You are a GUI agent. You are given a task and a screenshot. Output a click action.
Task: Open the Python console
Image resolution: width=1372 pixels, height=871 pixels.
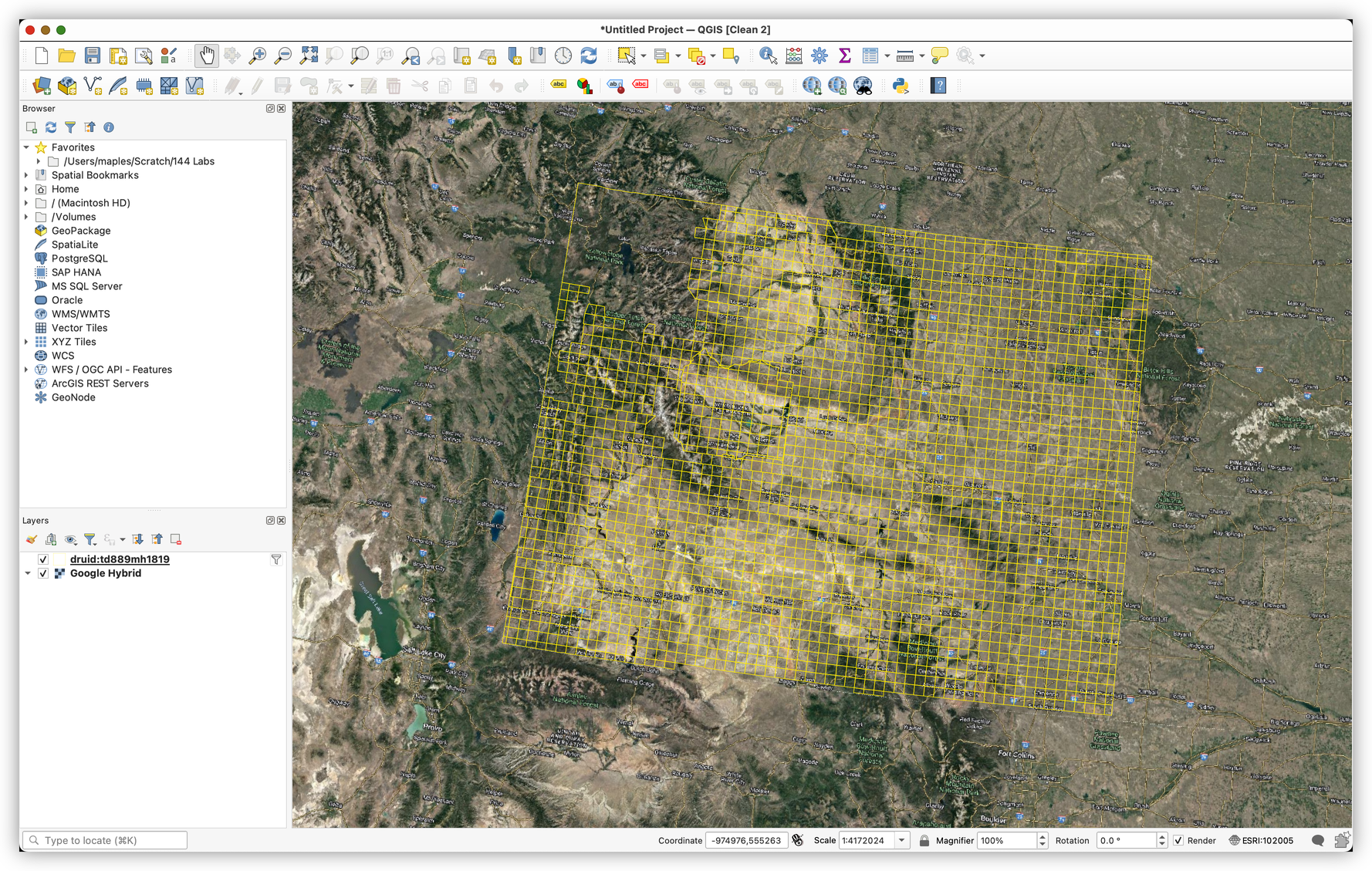tap(900, 86)
